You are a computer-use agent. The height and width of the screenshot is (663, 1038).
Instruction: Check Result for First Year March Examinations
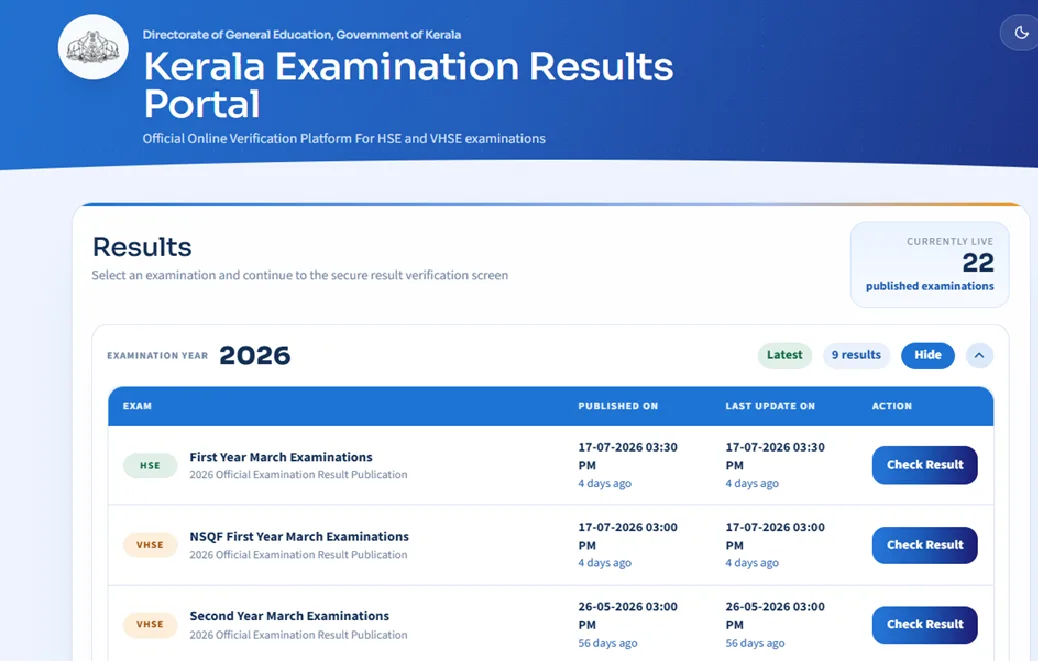tap(924, 465)
